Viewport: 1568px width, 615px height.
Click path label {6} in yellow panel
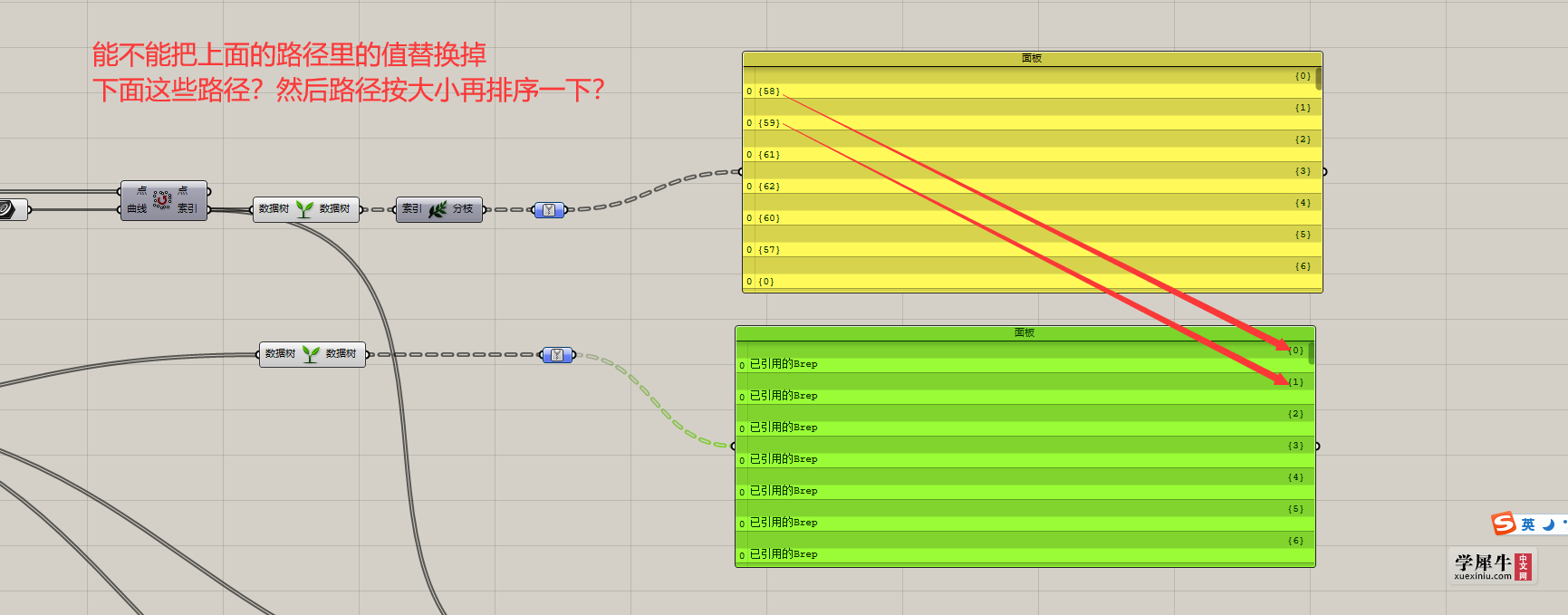pyautogui.click(x=1303, y=266)
